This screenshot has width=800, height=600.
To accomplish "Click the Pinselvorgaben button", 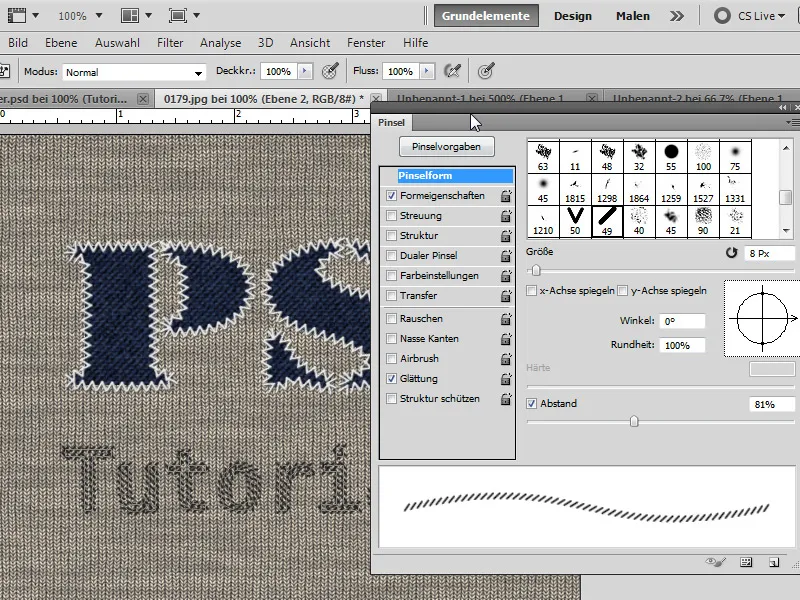I will [446, 146].
